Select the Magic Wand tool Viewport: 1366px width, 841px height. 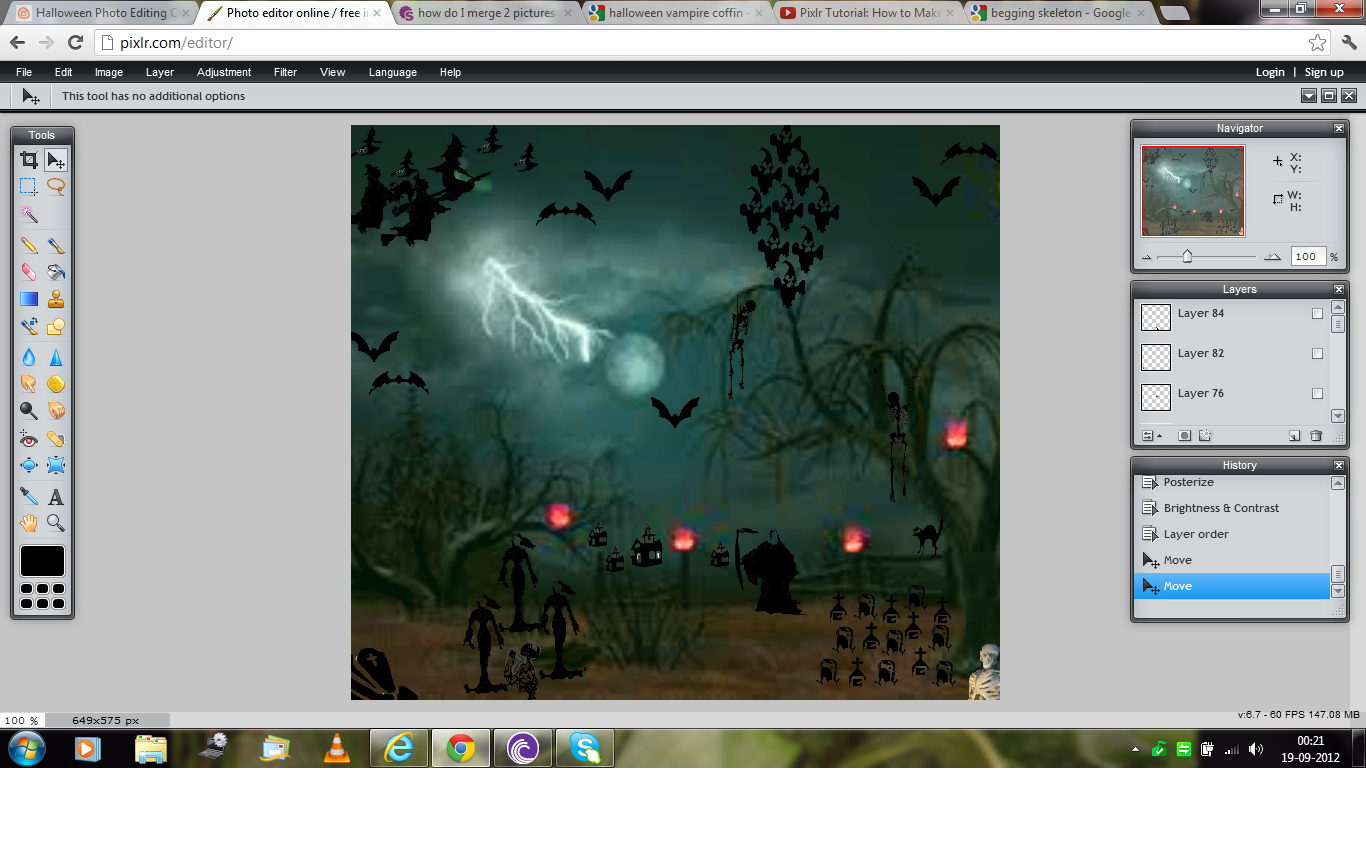point(29,215)
